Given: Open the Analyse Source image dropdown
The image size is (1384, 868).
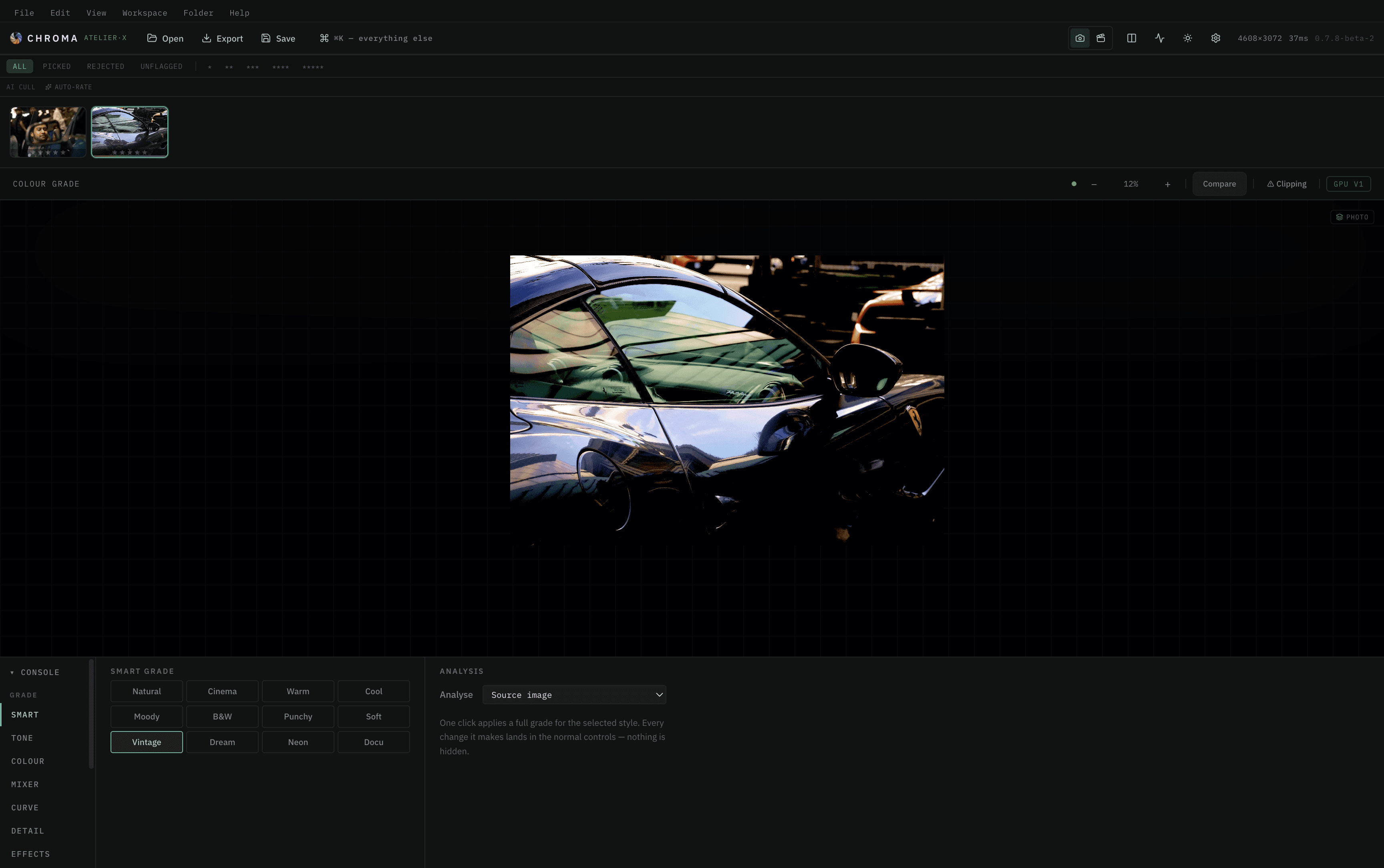Looking at the screenshot, I should [574, 695].
